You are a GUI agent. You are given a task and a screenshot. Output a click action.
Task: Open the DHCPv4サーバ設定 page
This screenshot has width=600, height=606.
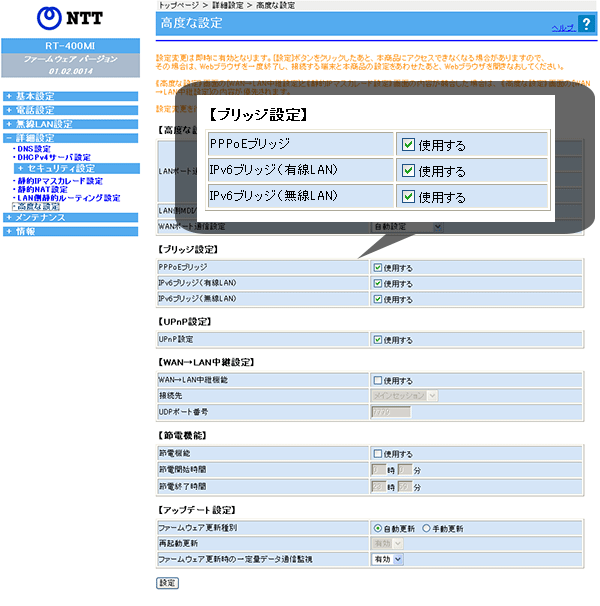[x=54, y=157]
